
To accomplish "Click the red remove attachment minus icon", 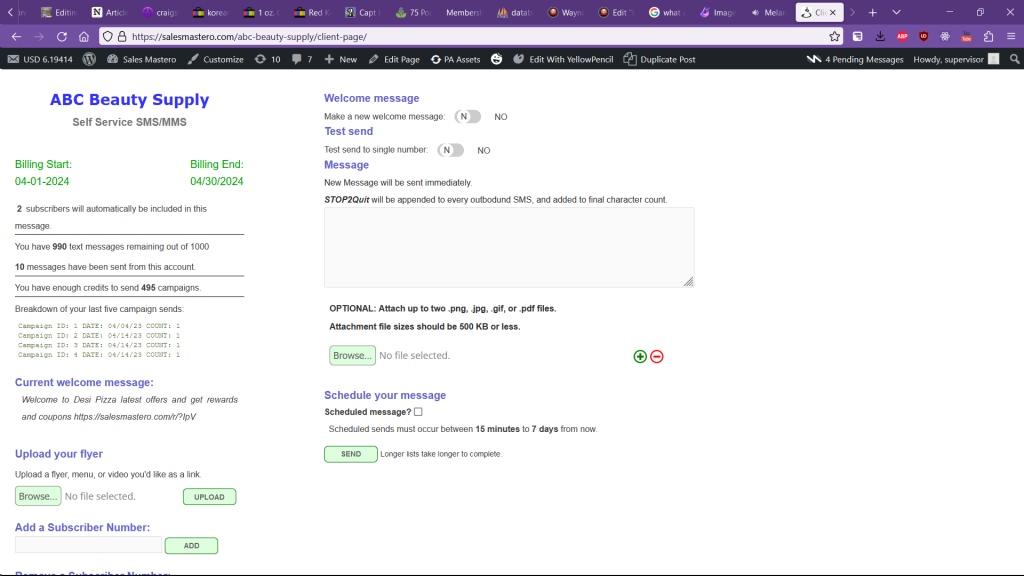I will [x=657, y=356].
